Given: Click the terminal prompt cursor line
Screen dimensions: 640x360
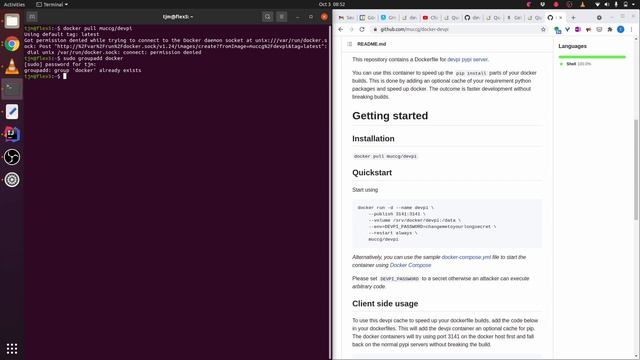Looking at the screenshot, I should pos(45,76).
